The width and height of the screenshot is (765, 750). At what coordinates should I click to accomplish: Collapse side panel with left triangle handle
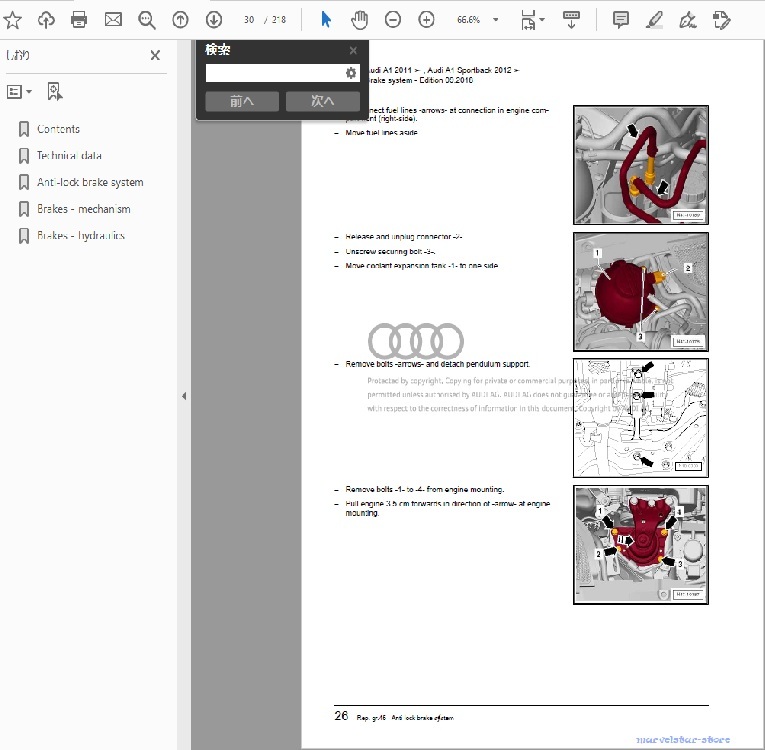point(184,396)
